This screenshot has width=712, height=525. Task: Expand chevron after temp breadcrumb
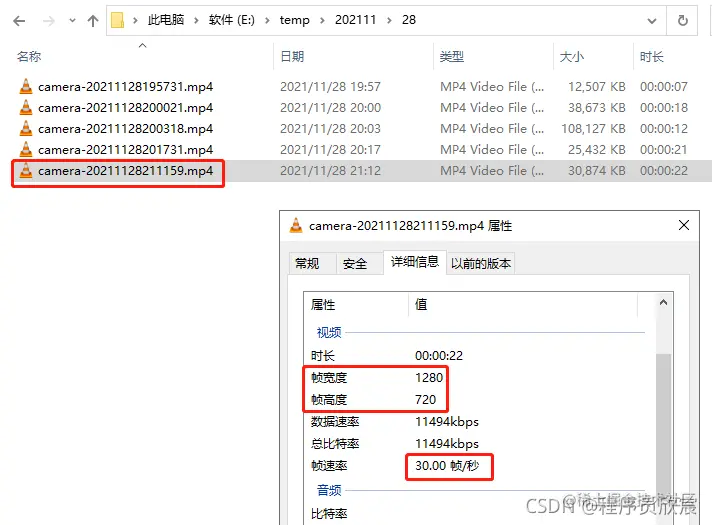(322, 20)
